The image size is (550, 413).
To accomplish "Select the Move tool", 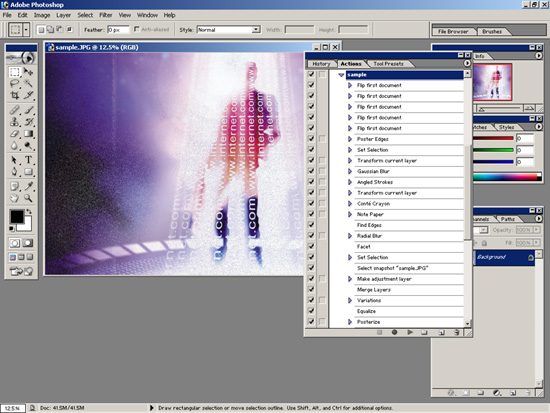I will (x=28, y=72).
